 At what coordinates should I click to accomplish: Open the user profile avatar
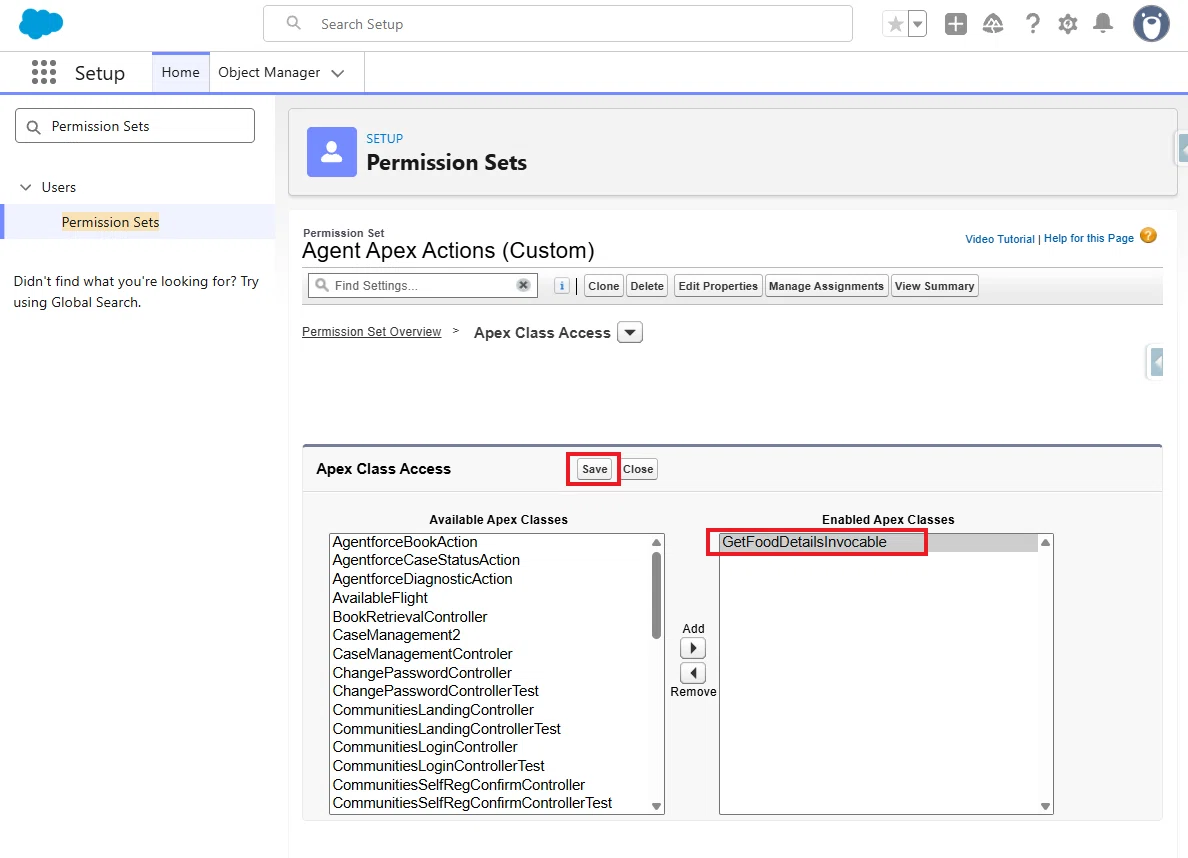click(x=1151, y=23)
